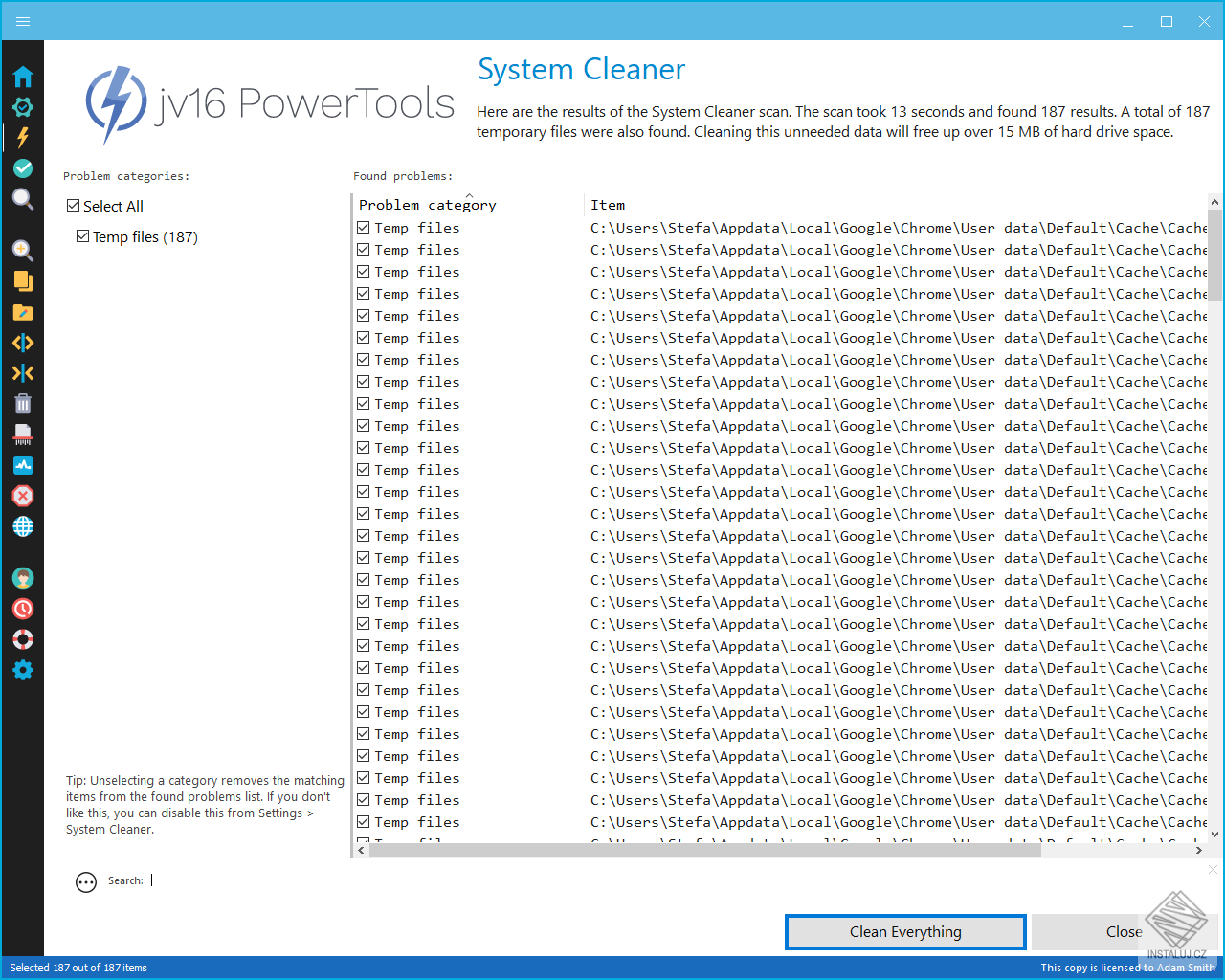Uncheck the topmost Temp files result row

tap(364, 228)
